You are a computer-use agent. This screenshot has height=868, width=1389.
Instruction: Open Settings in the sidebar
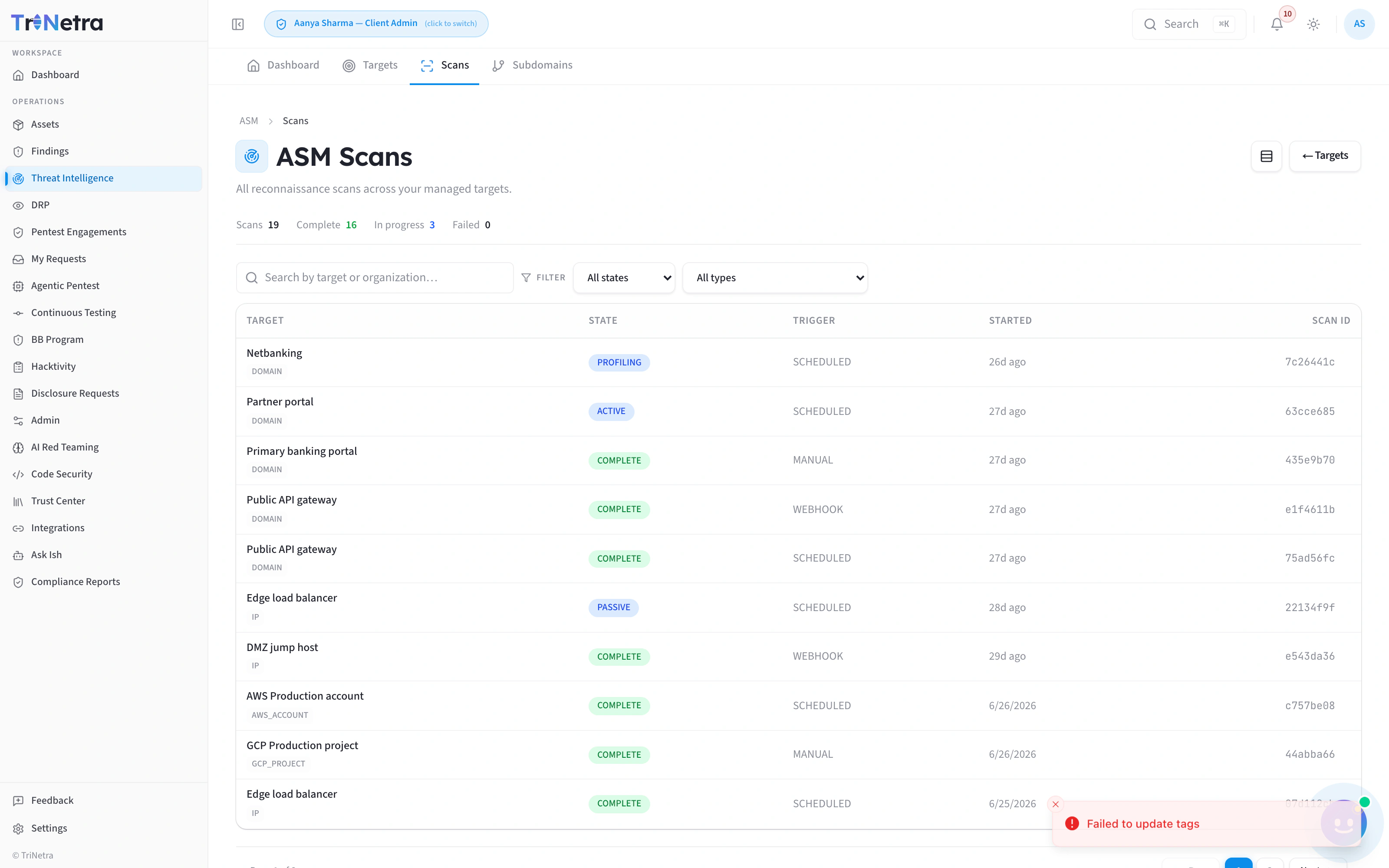coord(103,829)
